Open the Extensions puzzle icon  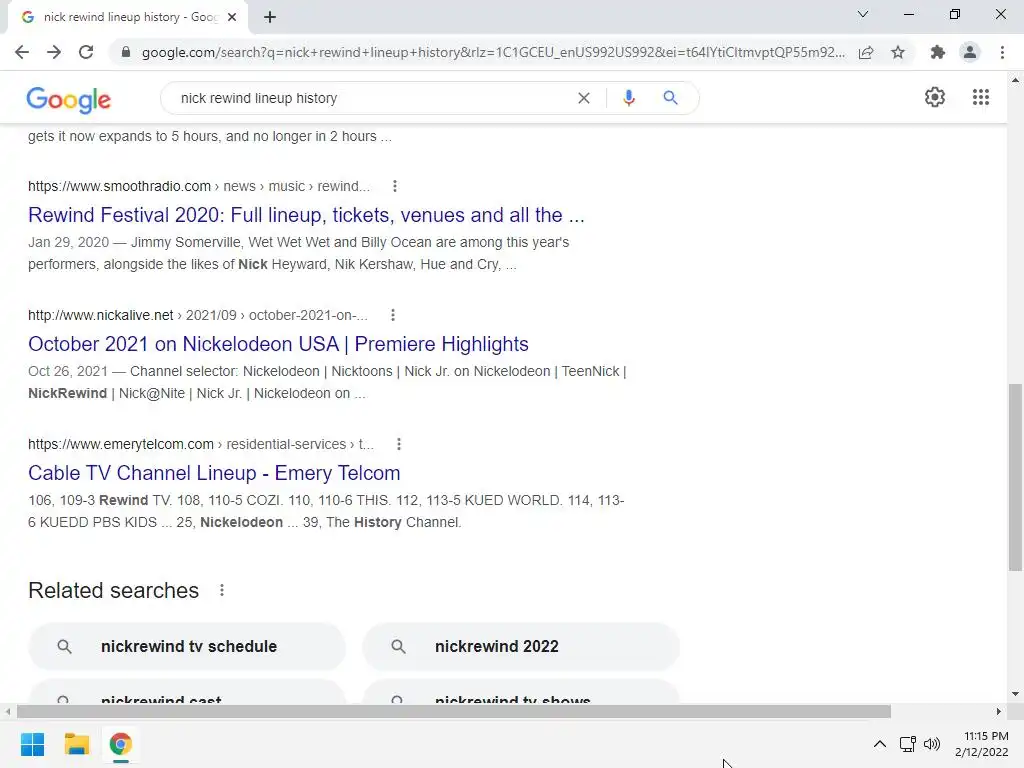point(938,52)
